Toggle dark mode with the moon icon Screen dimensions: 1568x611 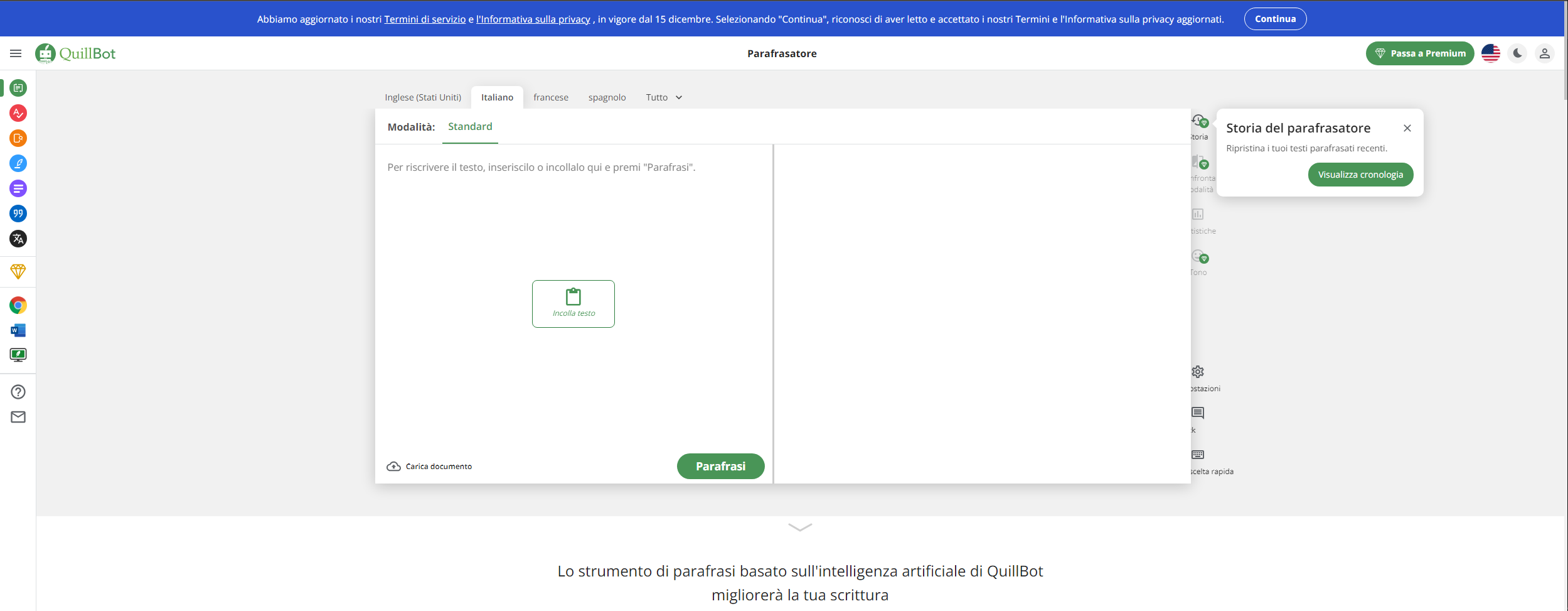coord(1517,53)
